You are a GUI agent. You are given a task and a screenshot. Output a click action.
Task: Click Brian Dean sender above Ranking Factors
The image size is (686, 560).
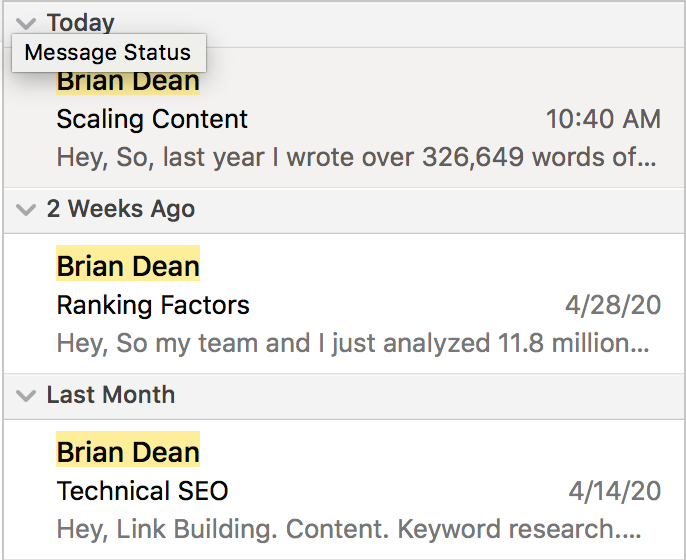pyautogui.click(x=128, y=266)
